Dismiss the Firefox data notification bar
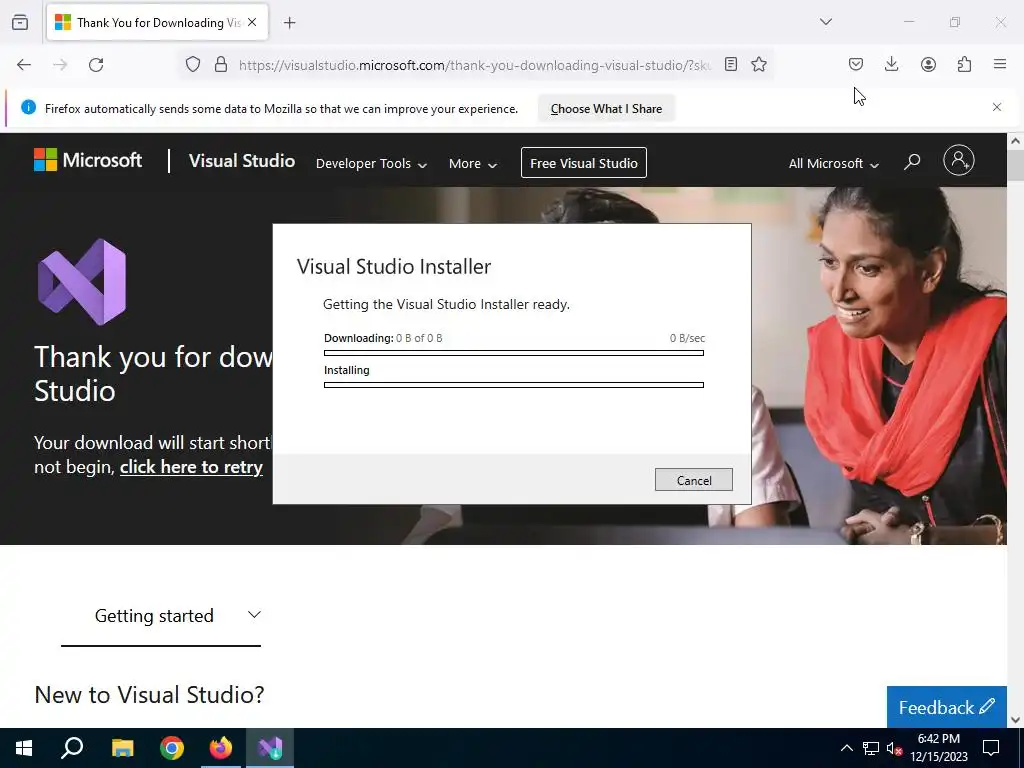 coord(997,107)
